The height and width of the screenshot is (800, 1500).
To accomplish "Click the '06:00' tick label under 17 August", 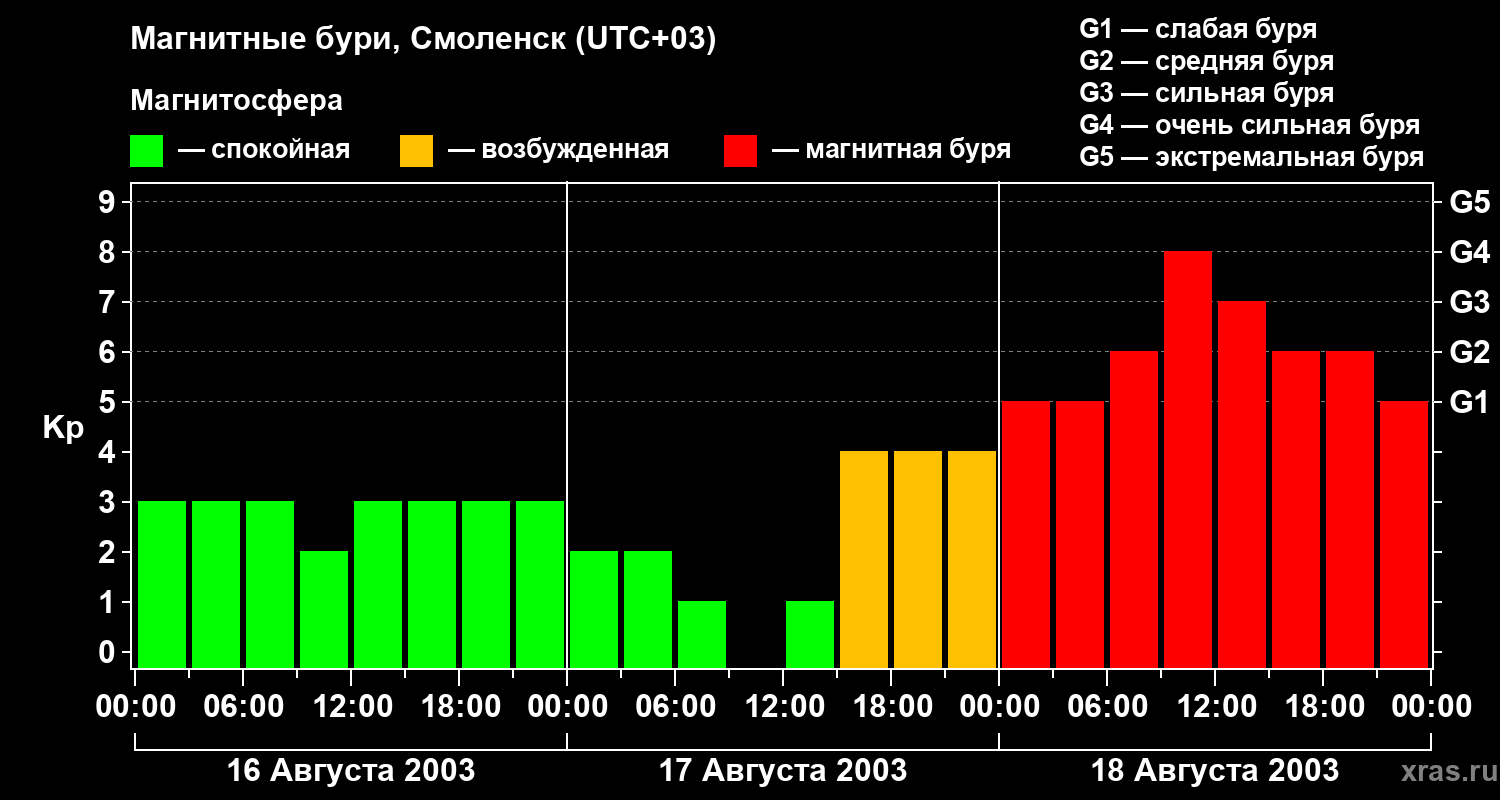I will 675,706.
